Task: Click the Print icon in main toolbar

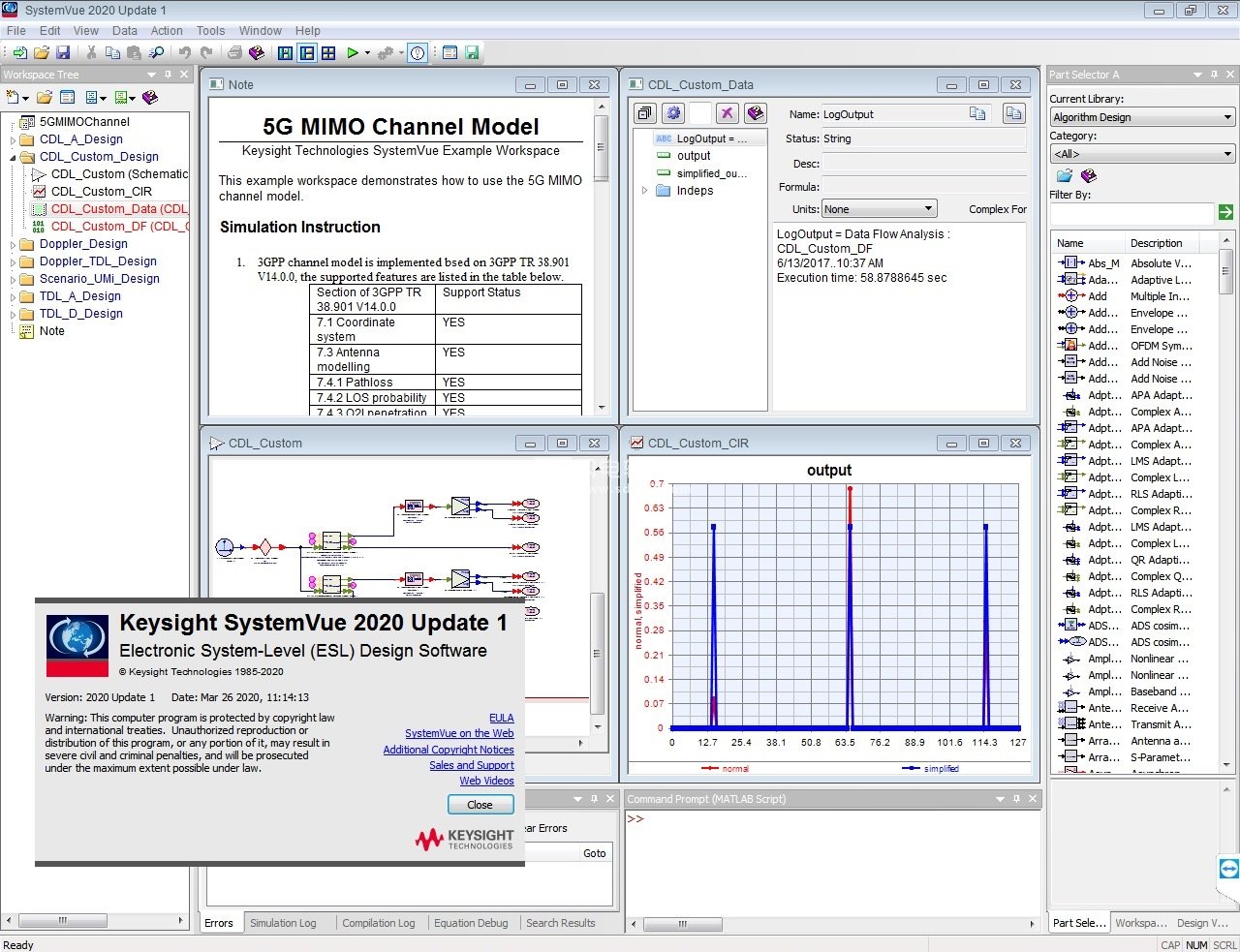Action: tap(234, 53)
